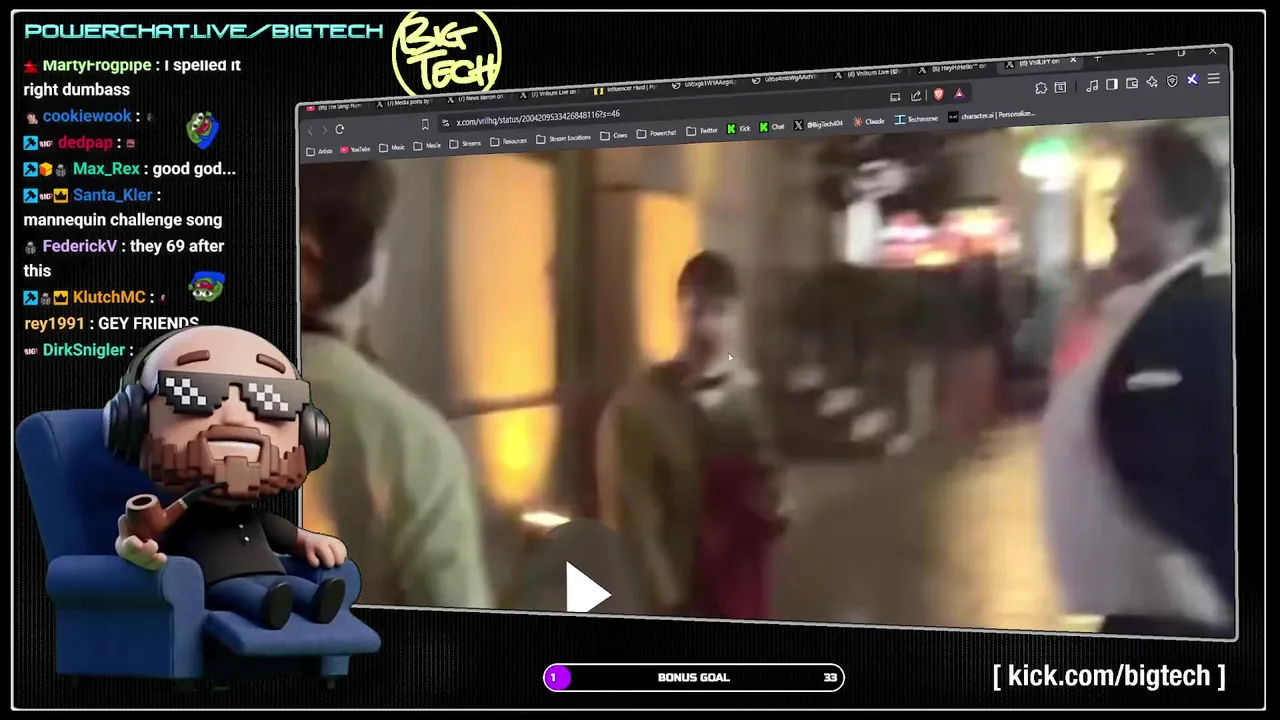
Task: Reload the page with the refresh icon
Action: click(340, 129)
